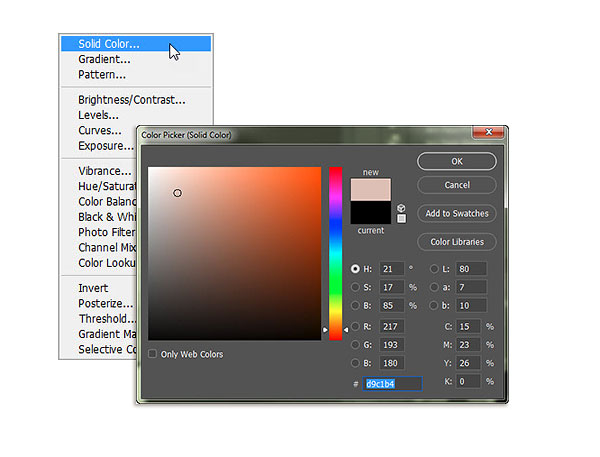Select the L lightness radio button
This screenshot has width=600, height=457.
click(434, 269)
